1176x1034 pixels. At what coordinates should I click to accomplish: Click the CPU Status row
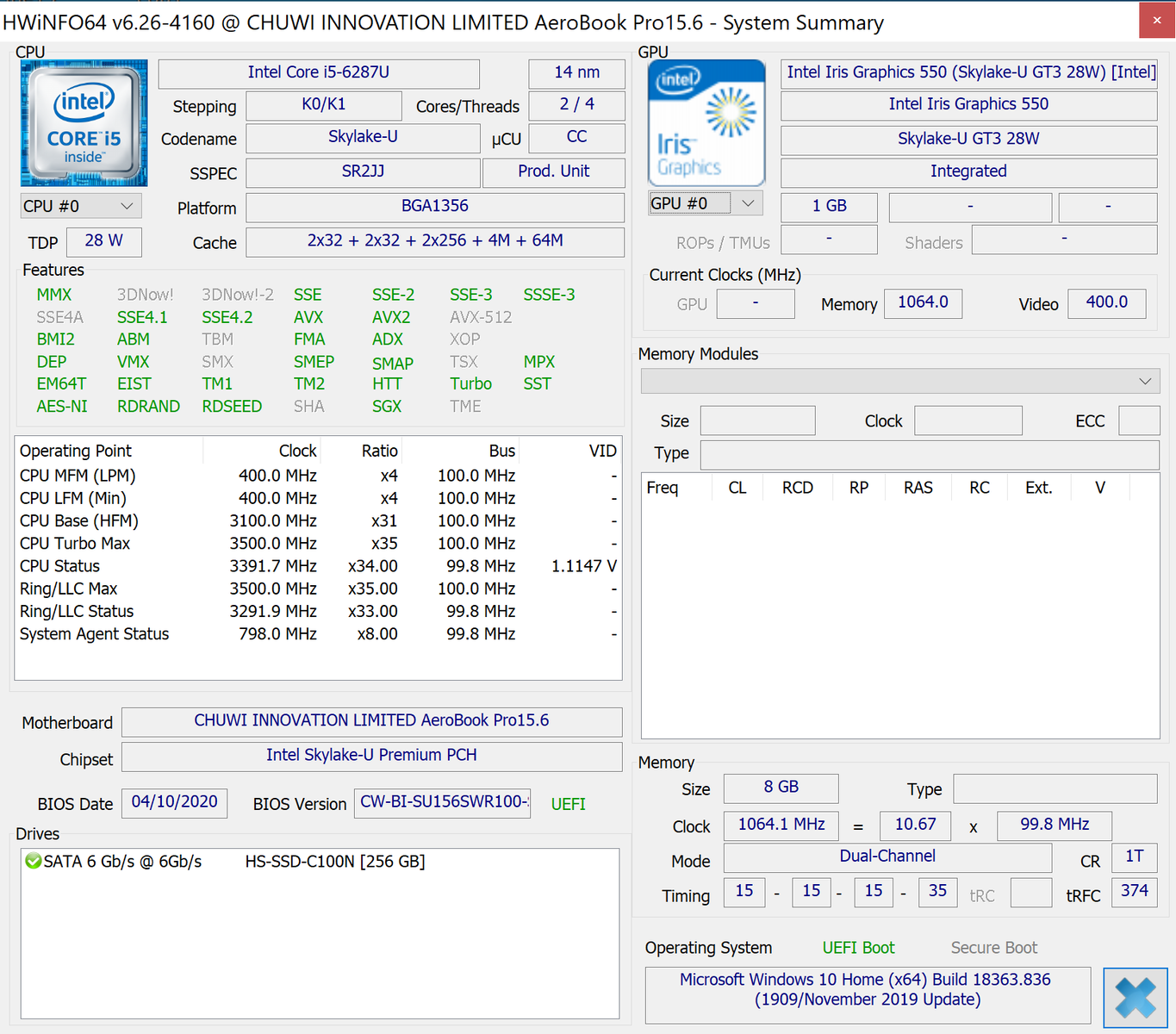click(x=318, y=566)
